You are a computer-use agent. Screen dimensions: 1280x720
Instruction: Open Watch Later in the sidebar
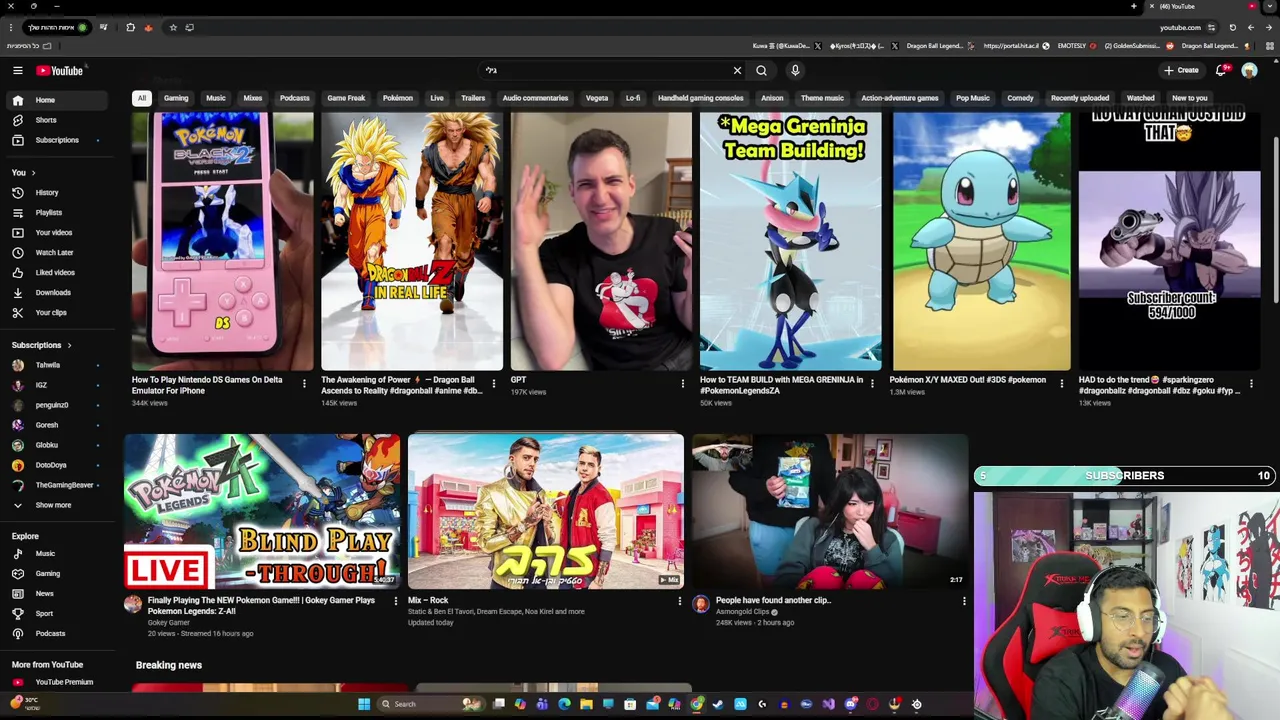[x=55, y=252]
